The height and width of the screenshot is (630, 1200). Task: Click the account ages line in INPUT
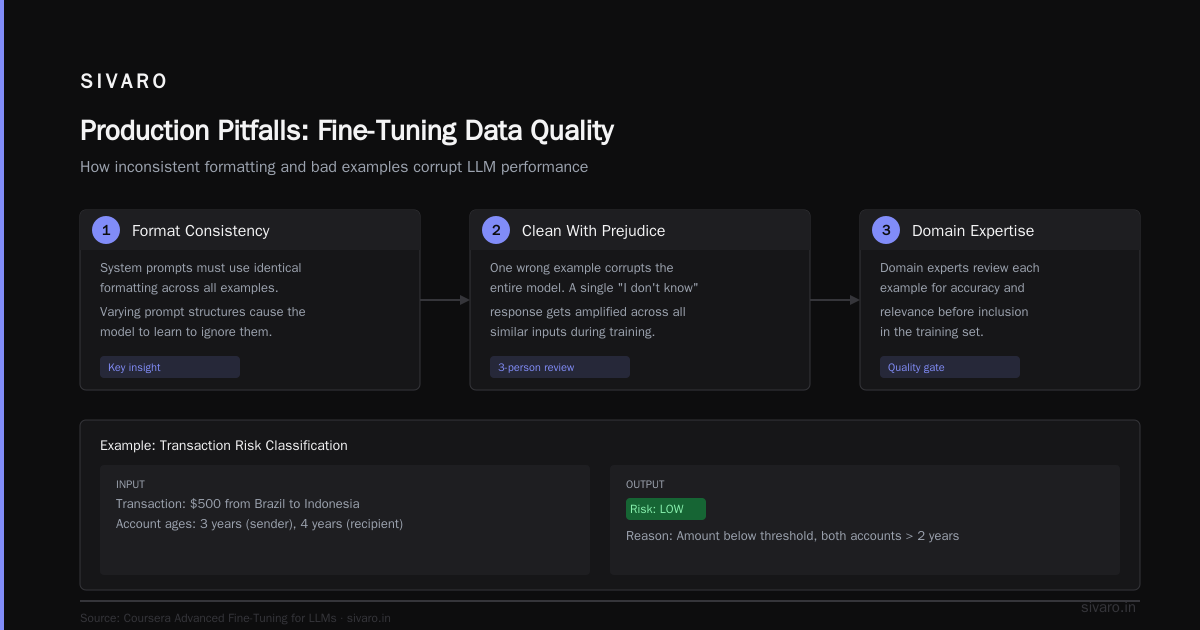click(x=260, y=524)
